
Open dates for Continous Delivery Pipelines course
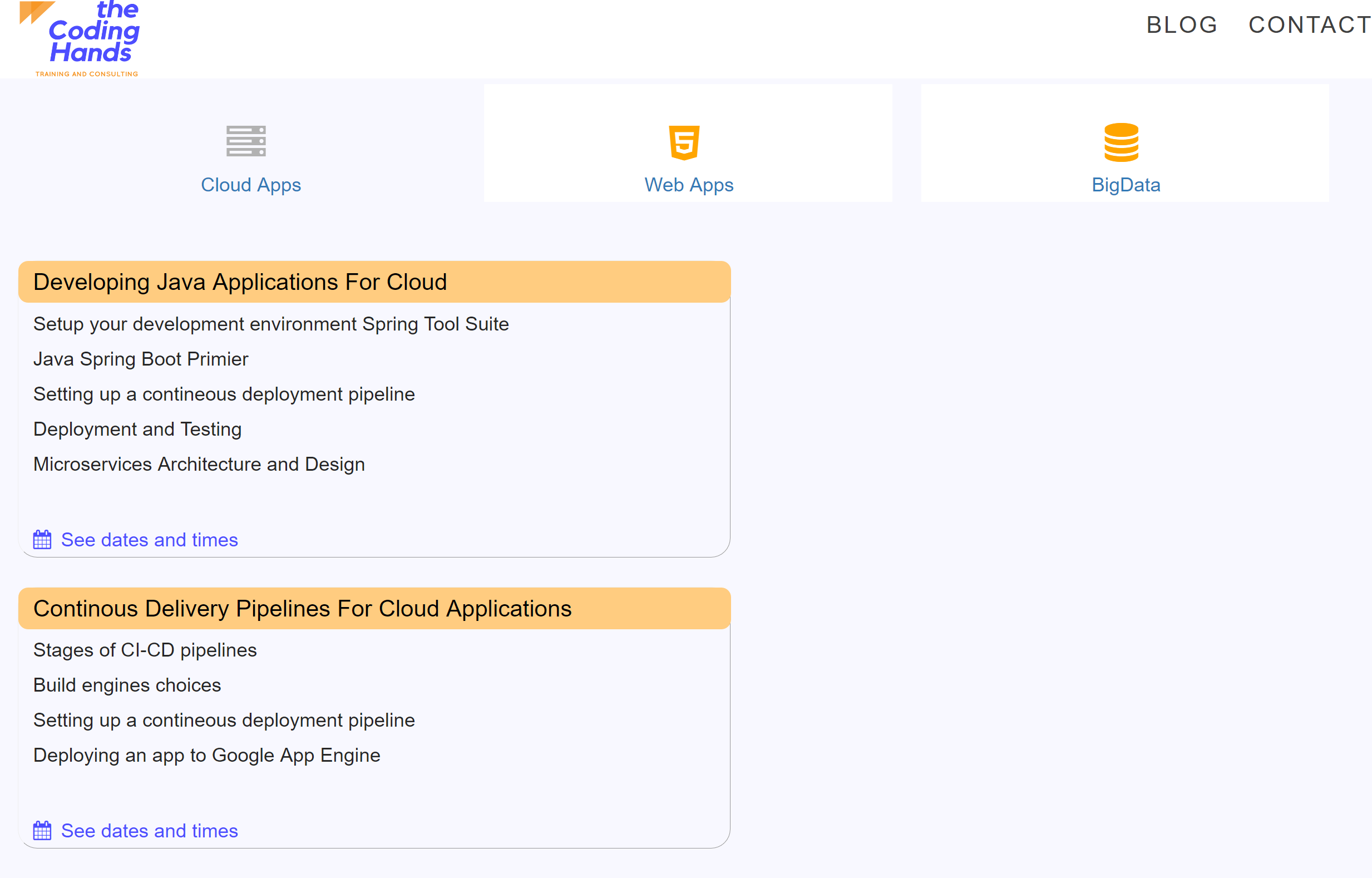[x=149, y=831]
